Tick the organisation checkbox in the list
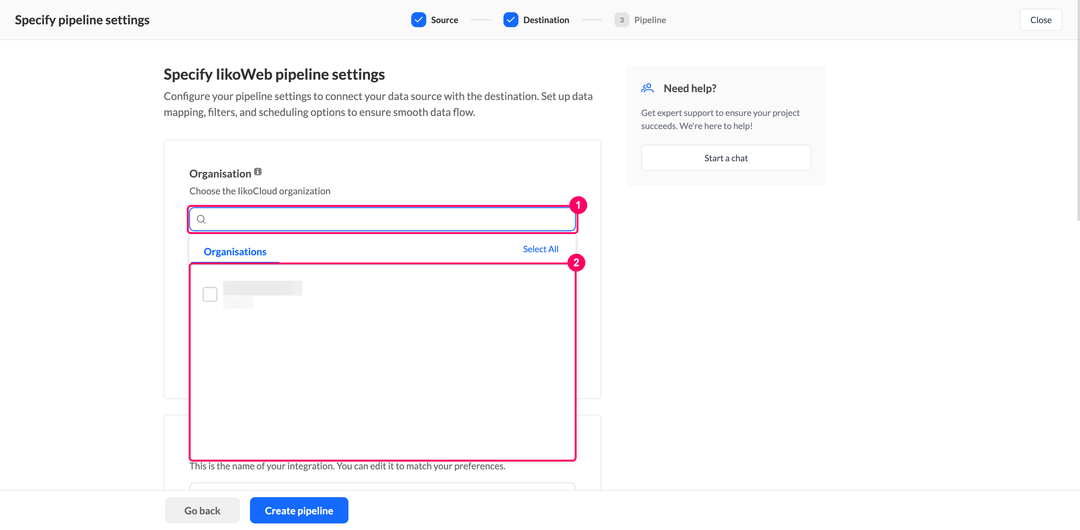The width and height of the screenshot is (1080, 530). coord(210,294)
